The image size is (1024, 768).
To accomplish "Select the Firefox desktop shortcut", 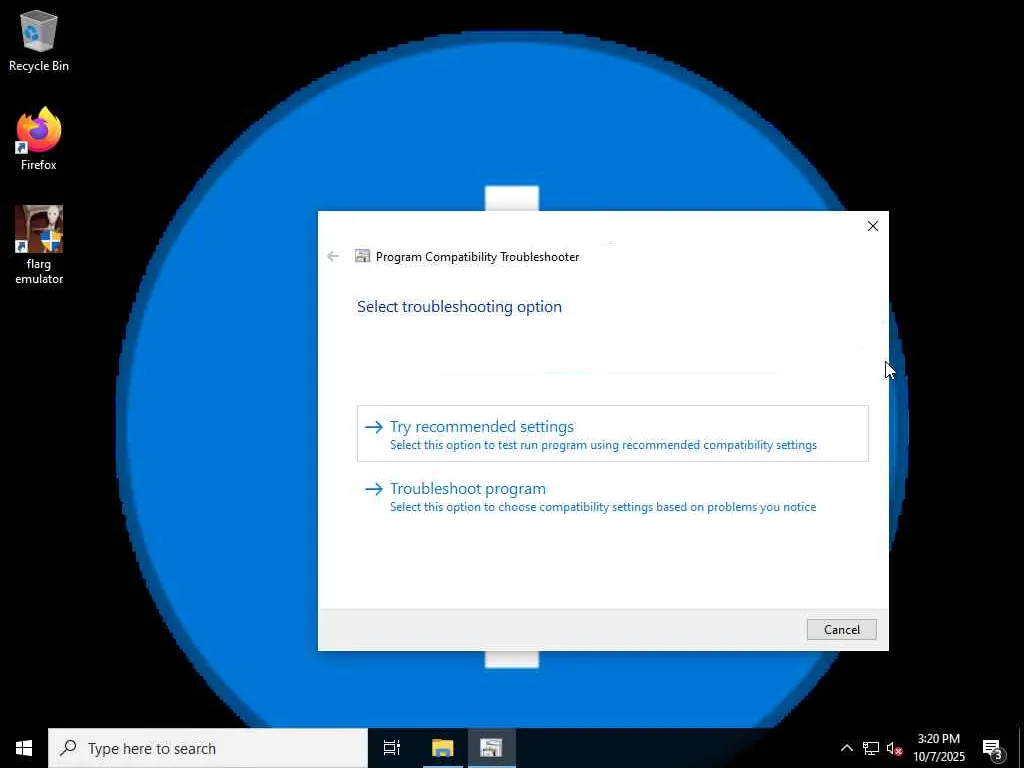I will 39,140.
